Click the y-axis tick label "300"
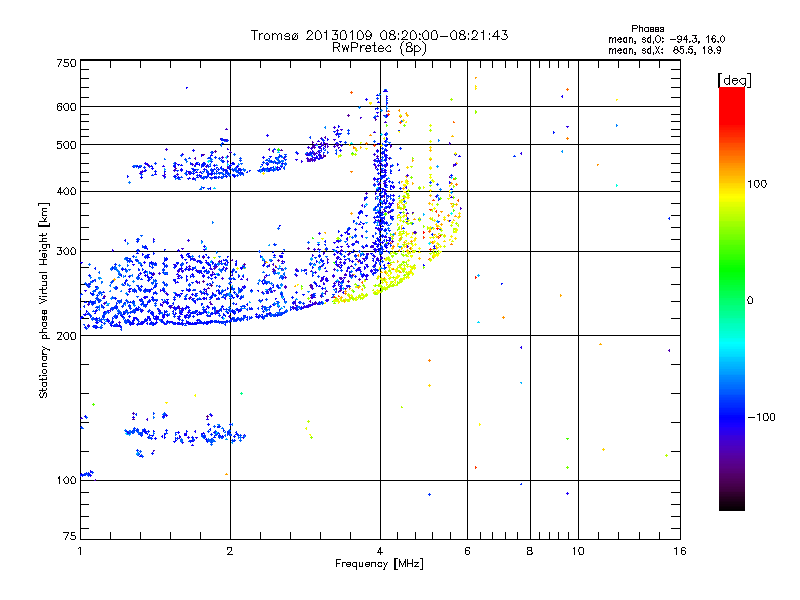Image resolution: width=800 pixels, height=600 pixels. point(66,251)
